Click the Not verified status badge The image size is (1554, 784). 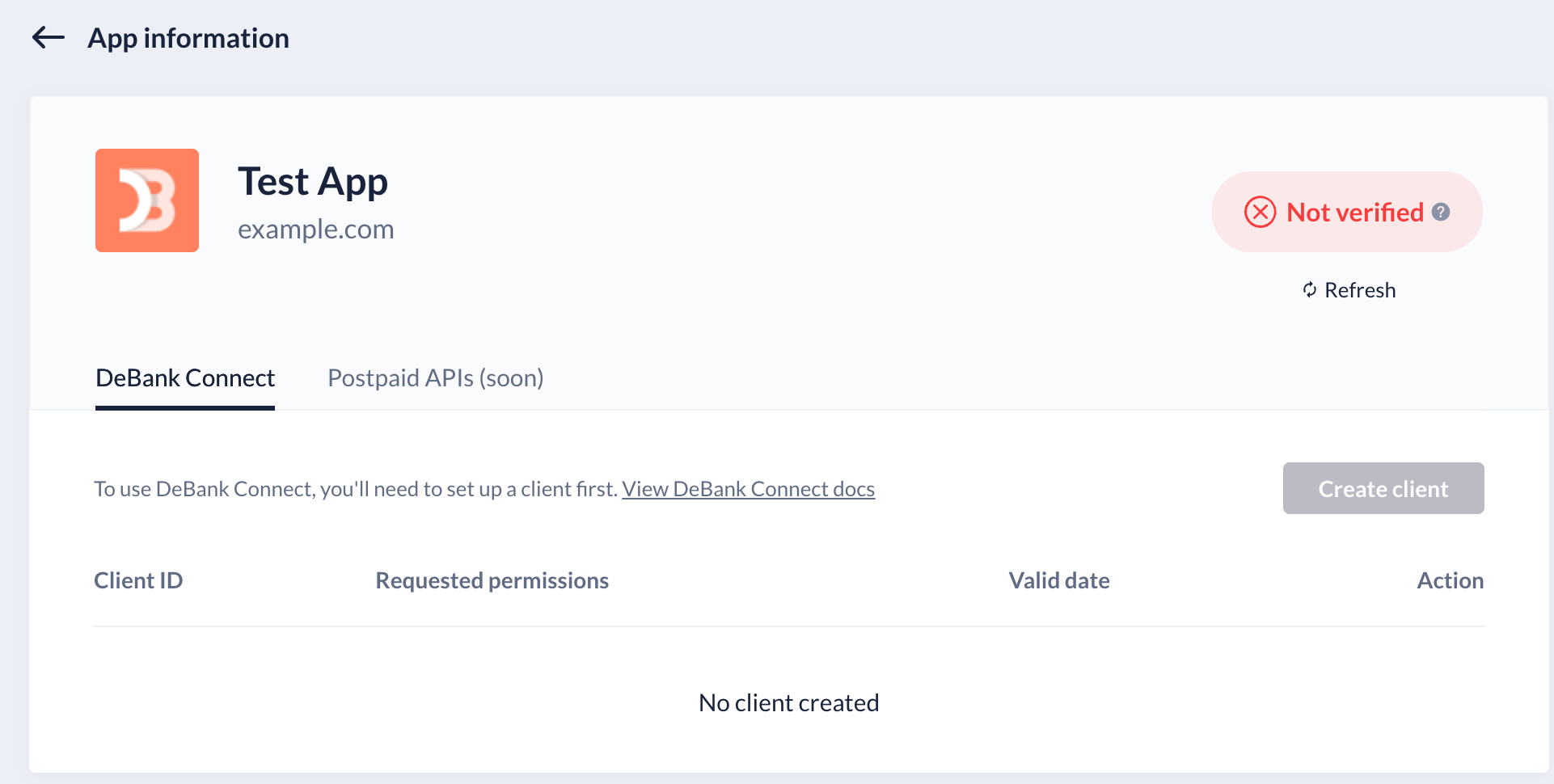point(1347,212)
